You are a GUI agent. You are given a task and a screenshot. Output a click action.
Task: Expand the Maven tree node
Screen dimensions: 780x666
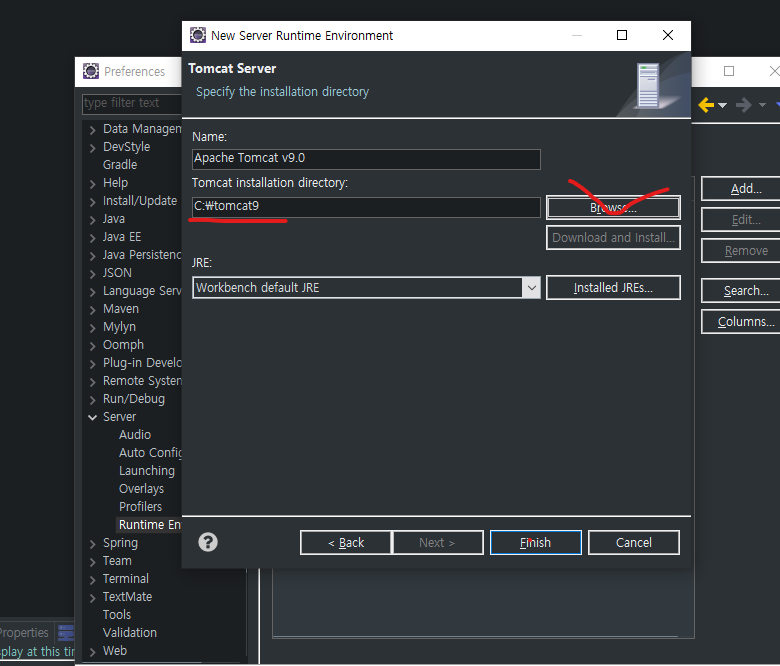(93, 309)
